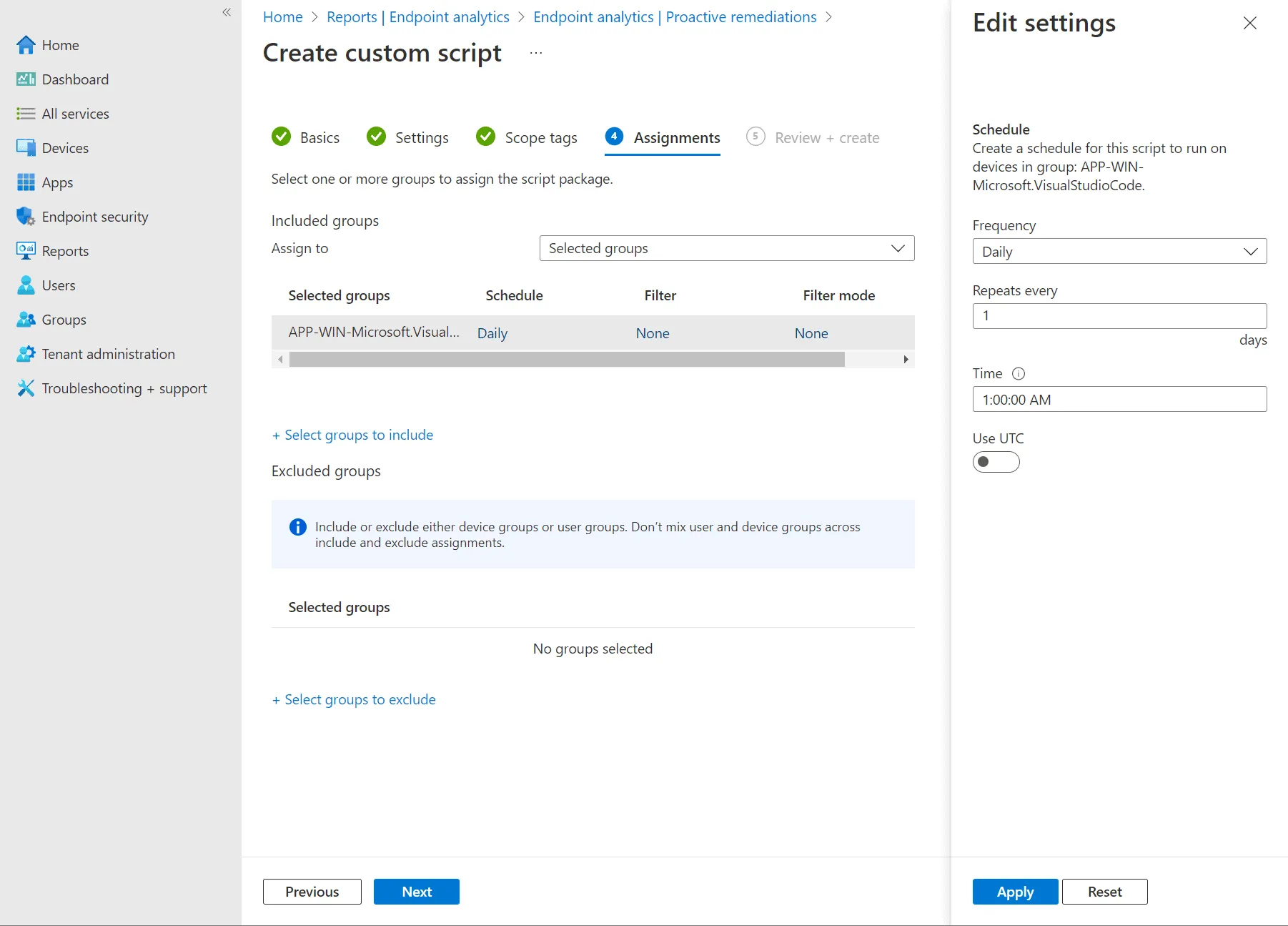Screen dimensions: 1288x926
Task: Open the Devices icon in sidebar
Action: coord(26,148)
